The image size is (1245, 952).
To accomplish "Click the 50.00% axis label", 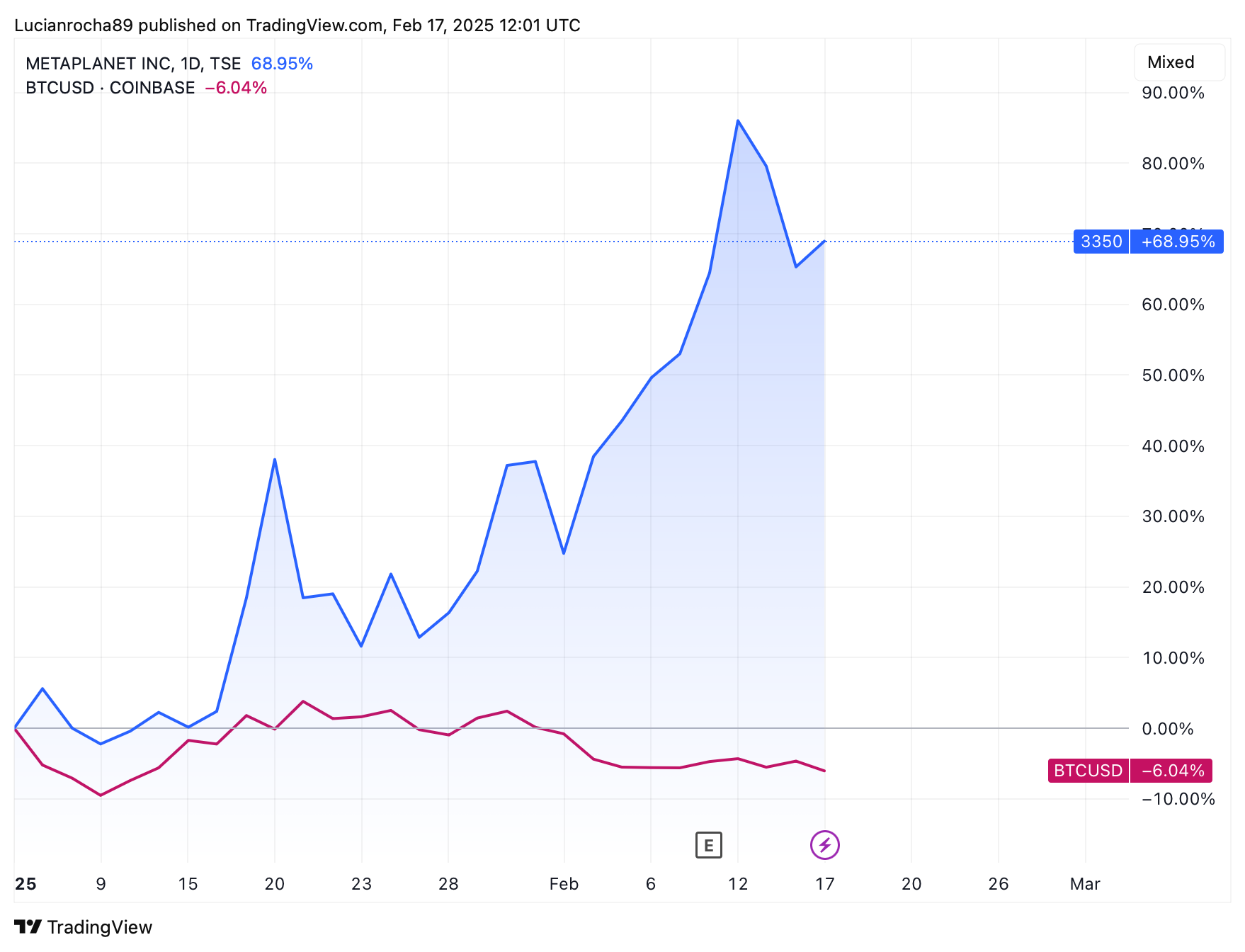I will click(x=1173, y=375).
